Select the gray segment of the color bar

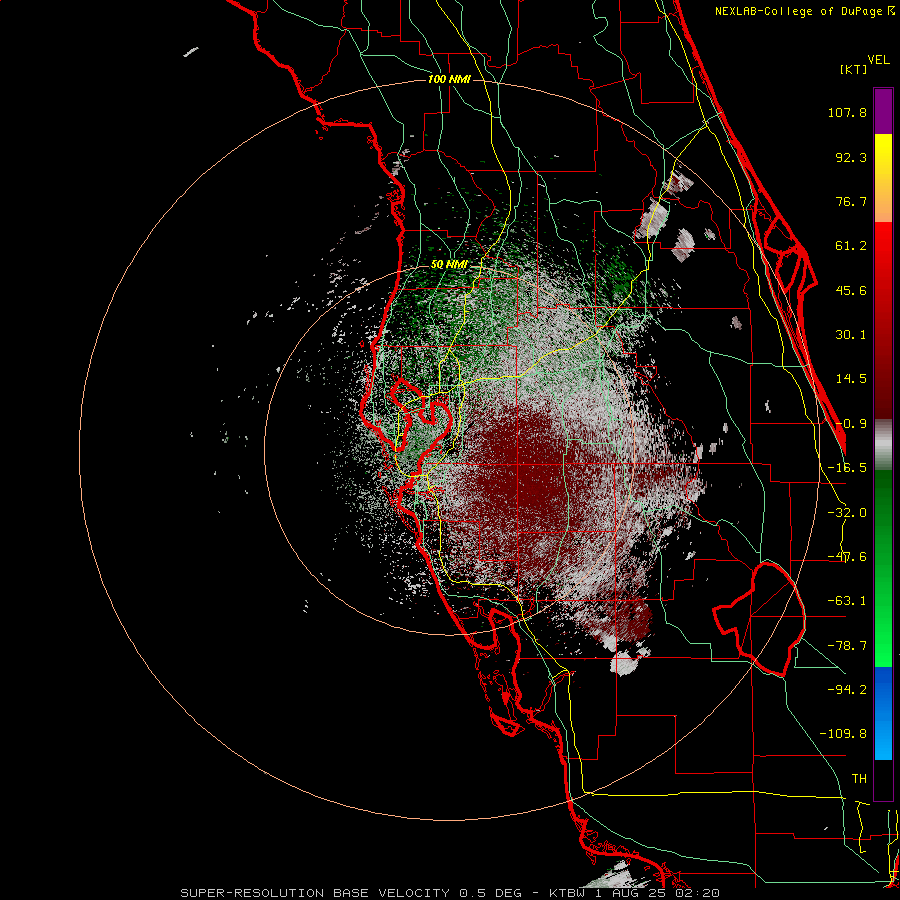[x=883, y=445]
